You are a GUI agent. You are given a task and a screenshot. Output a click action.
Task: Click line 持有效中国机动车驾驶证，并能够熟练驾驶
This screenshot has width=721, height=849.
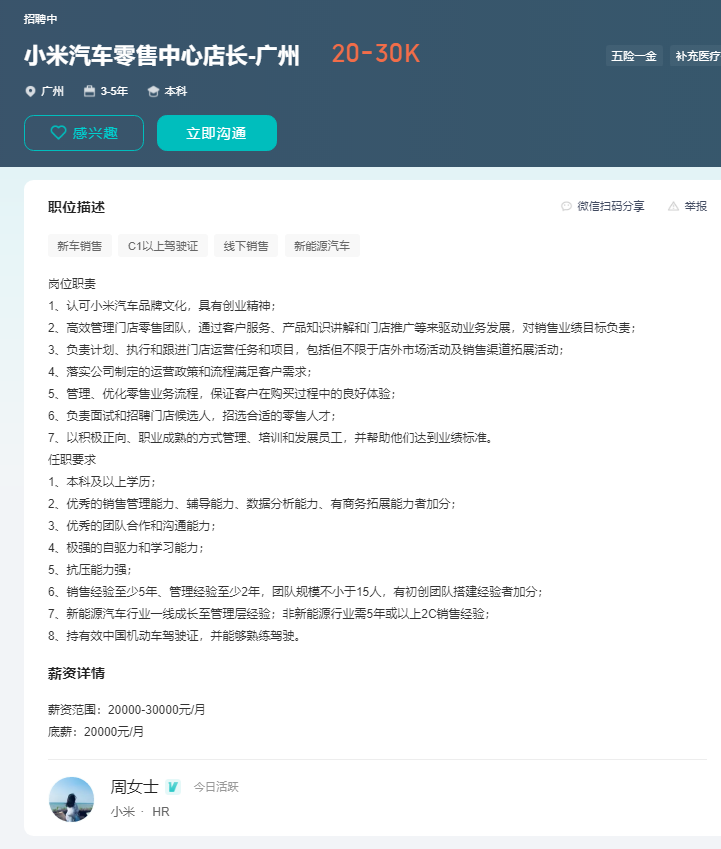pyautogui.click(x=174, y=636)
